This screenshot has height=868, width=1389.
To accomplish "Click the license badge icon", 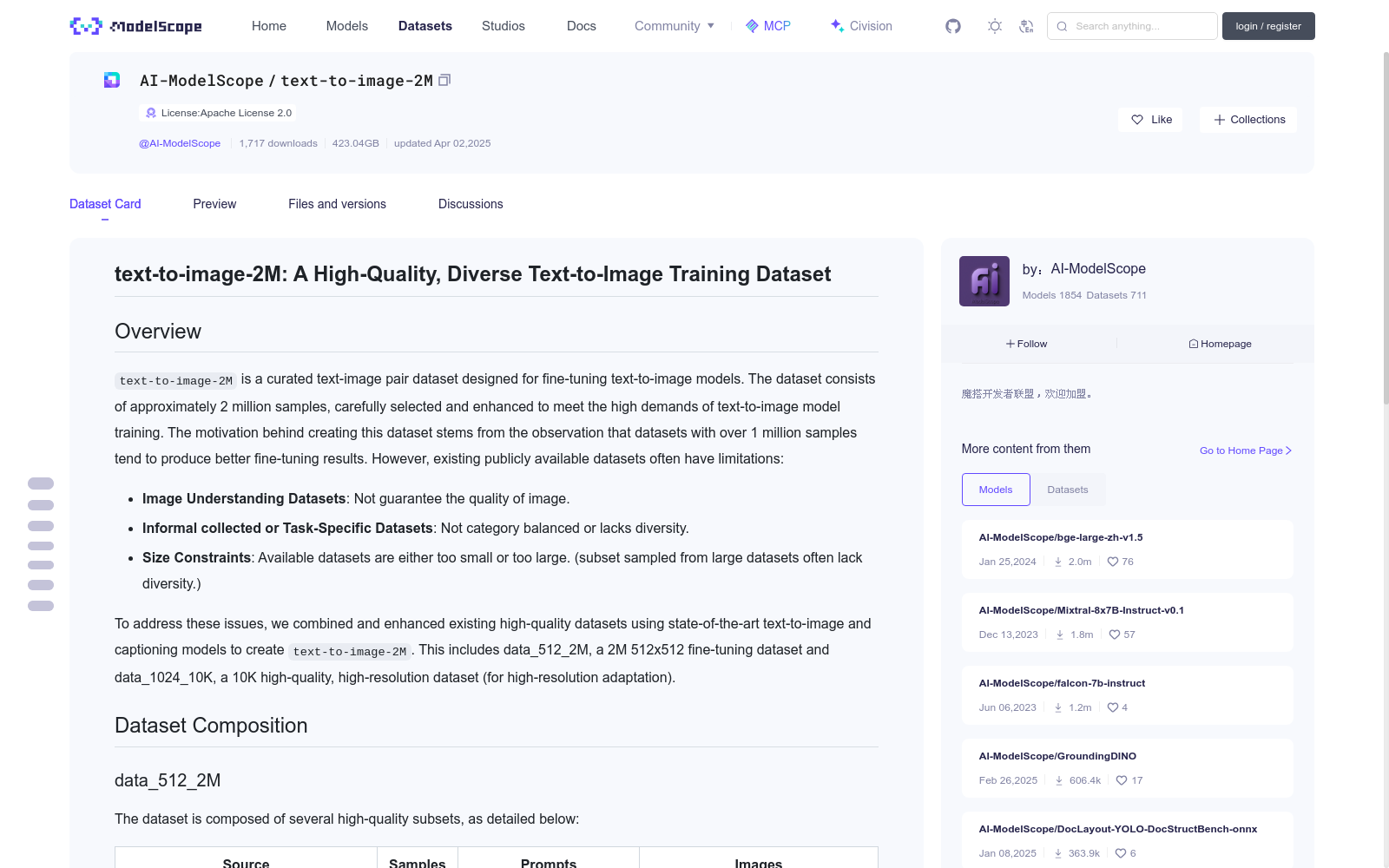I will (x=151, y=113).
